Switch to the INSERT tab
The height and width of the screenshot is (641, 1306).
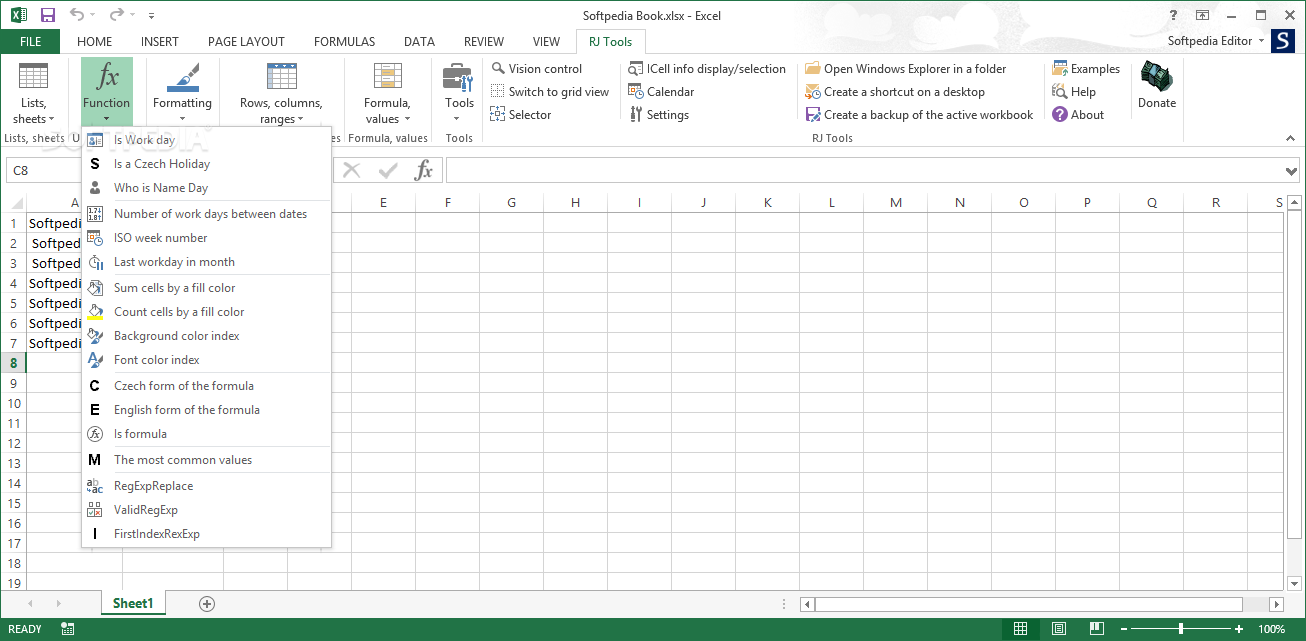pos(160,42)
